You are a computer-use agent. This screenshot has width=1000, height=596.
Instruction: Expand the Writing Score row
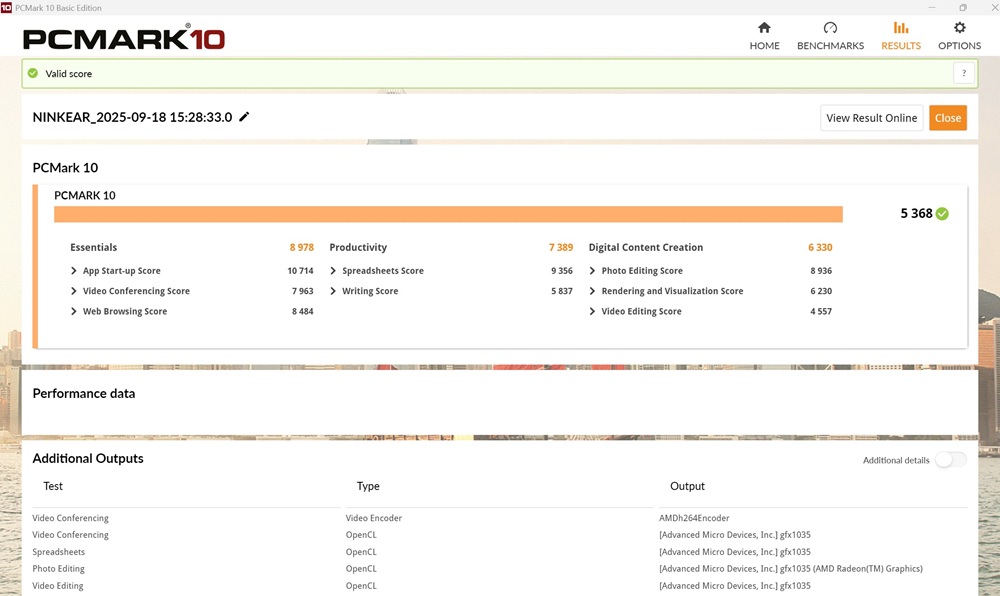click(333, 291)
